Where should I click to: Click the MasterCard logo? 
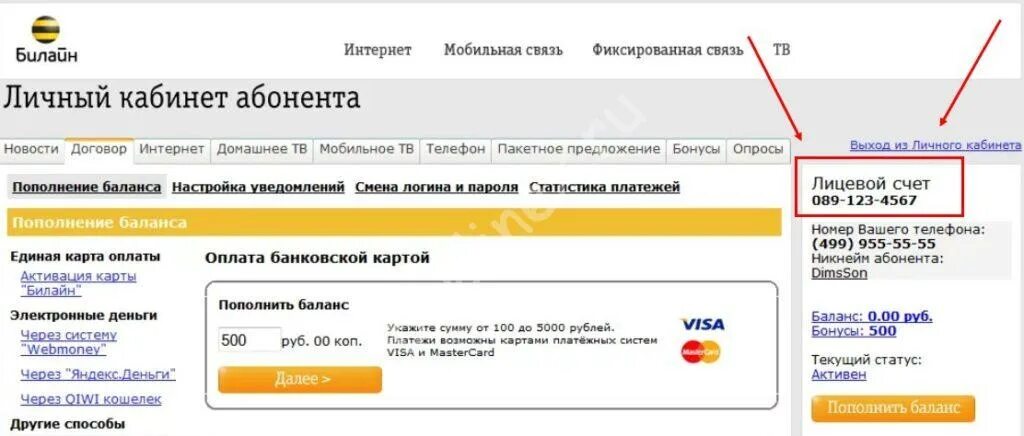[x=701, y=352]
